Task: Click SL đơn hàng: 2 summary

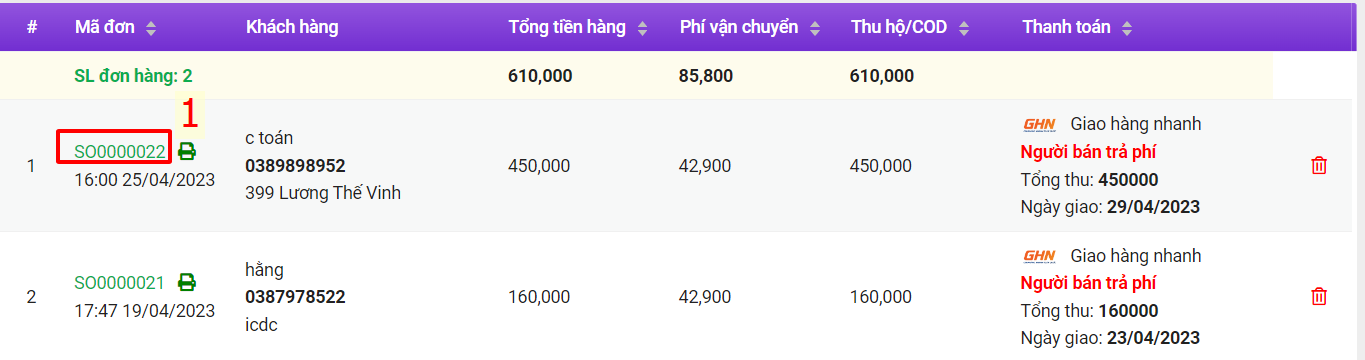Action: pos(134,75)
